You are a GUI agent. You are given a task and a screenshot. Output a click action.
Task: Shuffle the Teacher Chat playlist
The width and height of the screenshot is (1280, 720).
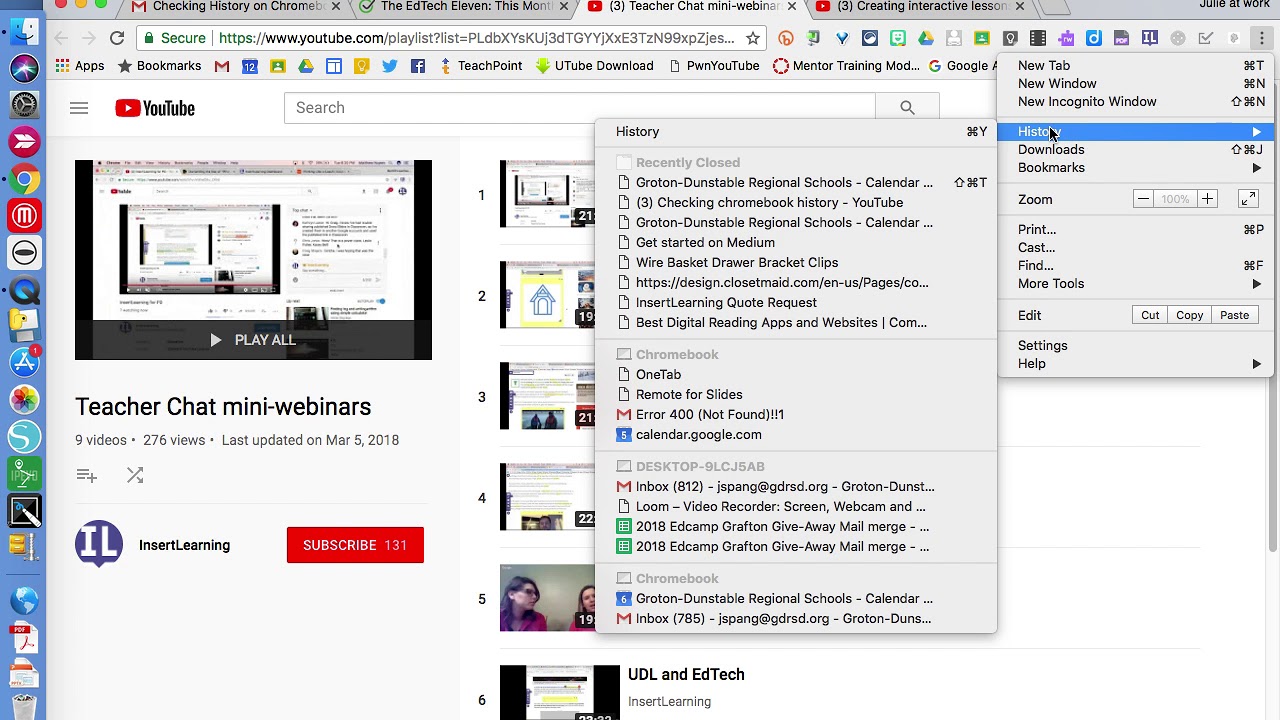[135, 476]
